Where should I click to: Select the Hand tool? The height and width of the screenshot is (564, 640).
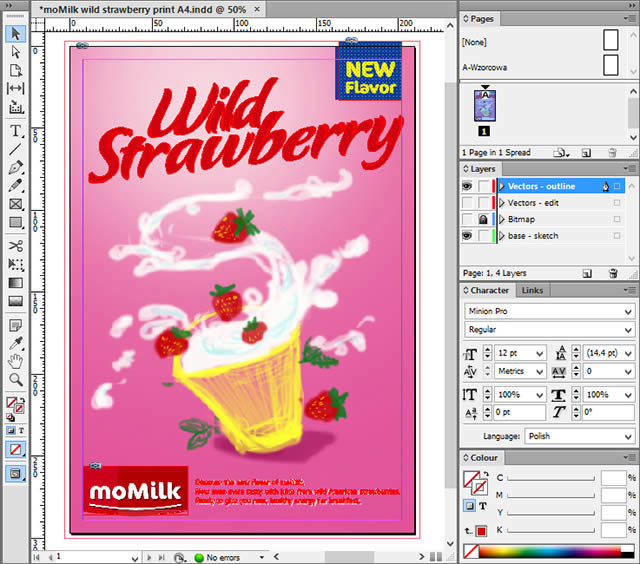(16, 362)
